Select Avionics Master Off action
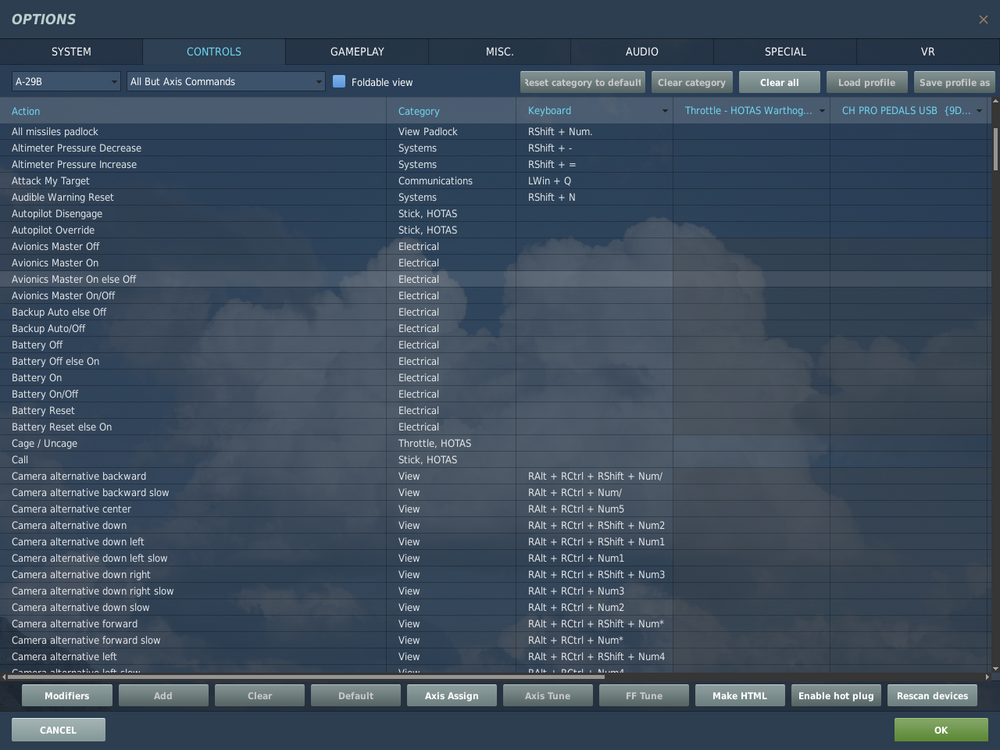Image resolution: width=1000 pixels, height=750 pixels. point(55,247)
